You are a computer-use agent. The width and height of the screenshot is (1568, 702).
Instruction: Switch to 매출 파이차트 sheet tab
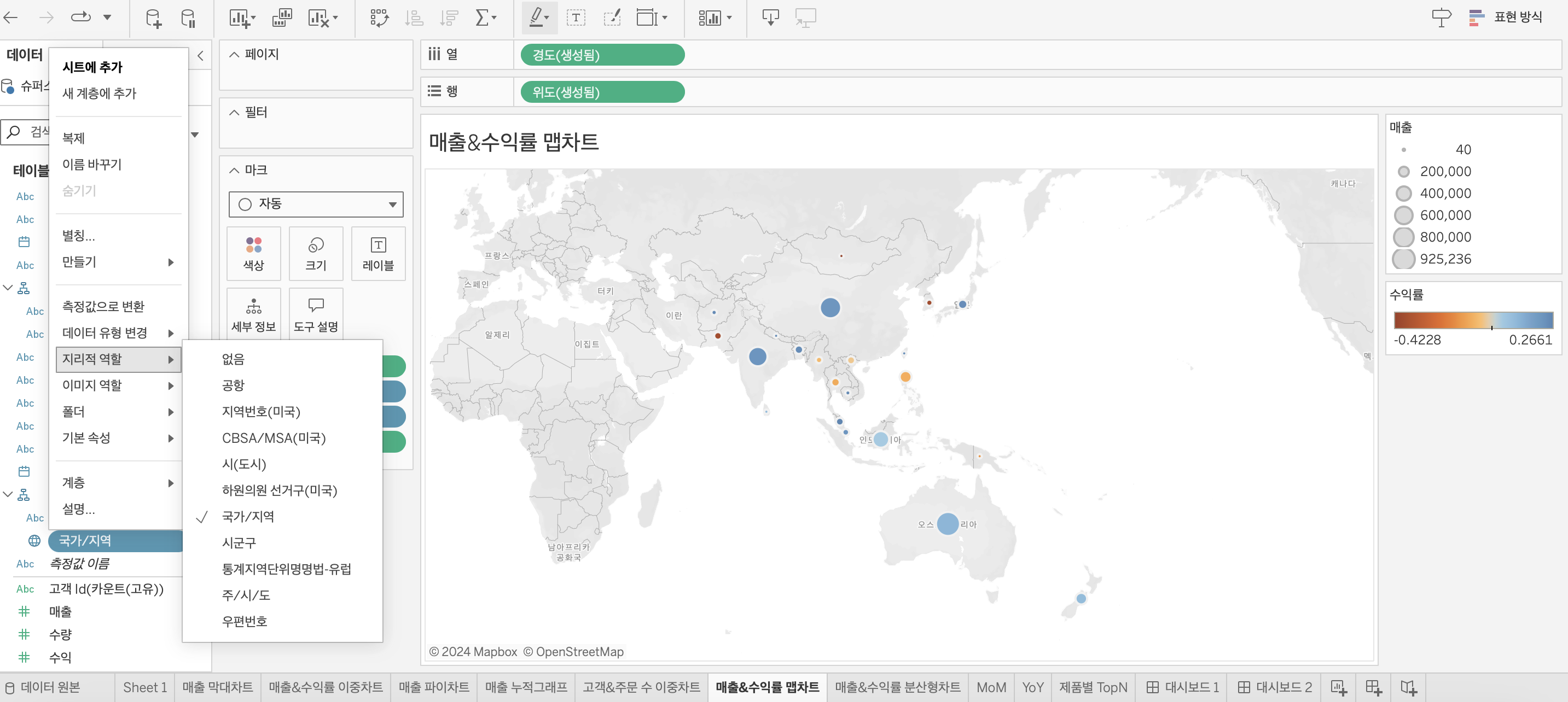point(433,687)
